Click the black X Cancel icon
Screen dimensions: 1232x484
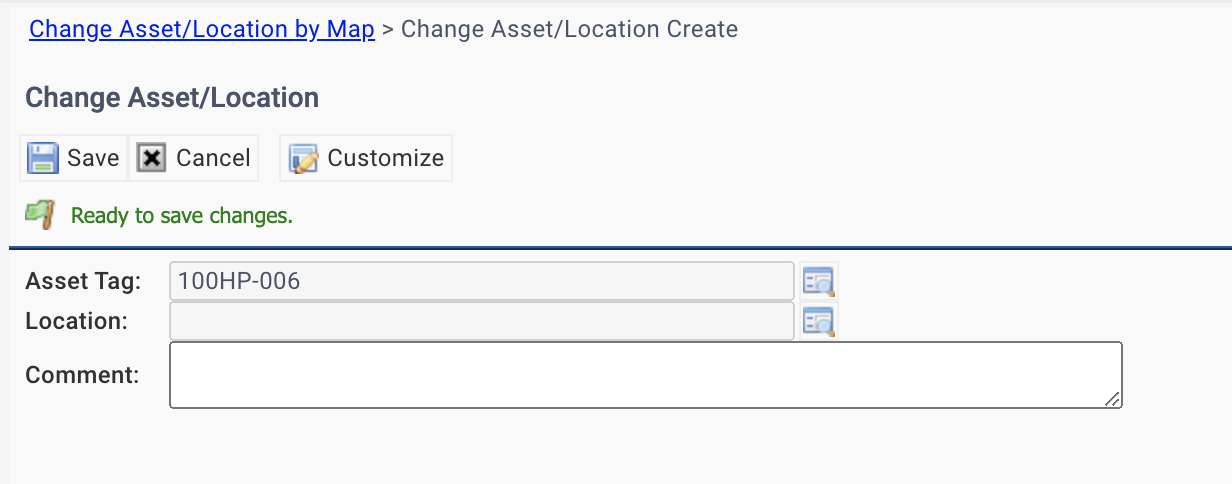point(151,158)
